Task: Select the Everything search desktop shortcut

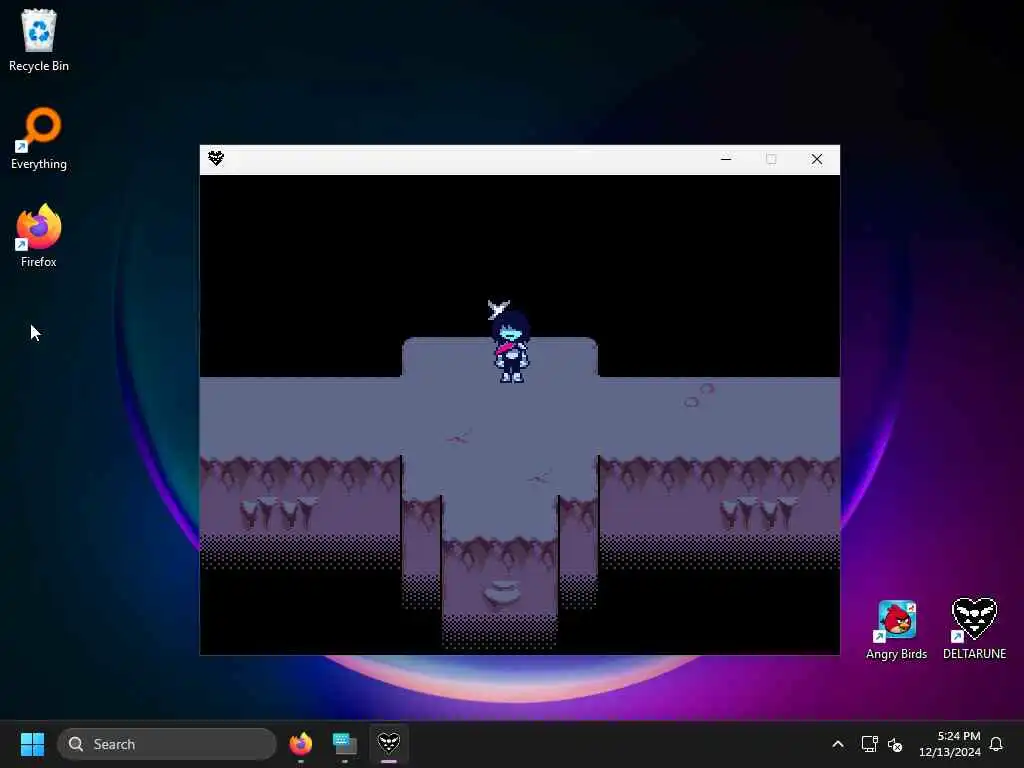Action: click(39, 138)
